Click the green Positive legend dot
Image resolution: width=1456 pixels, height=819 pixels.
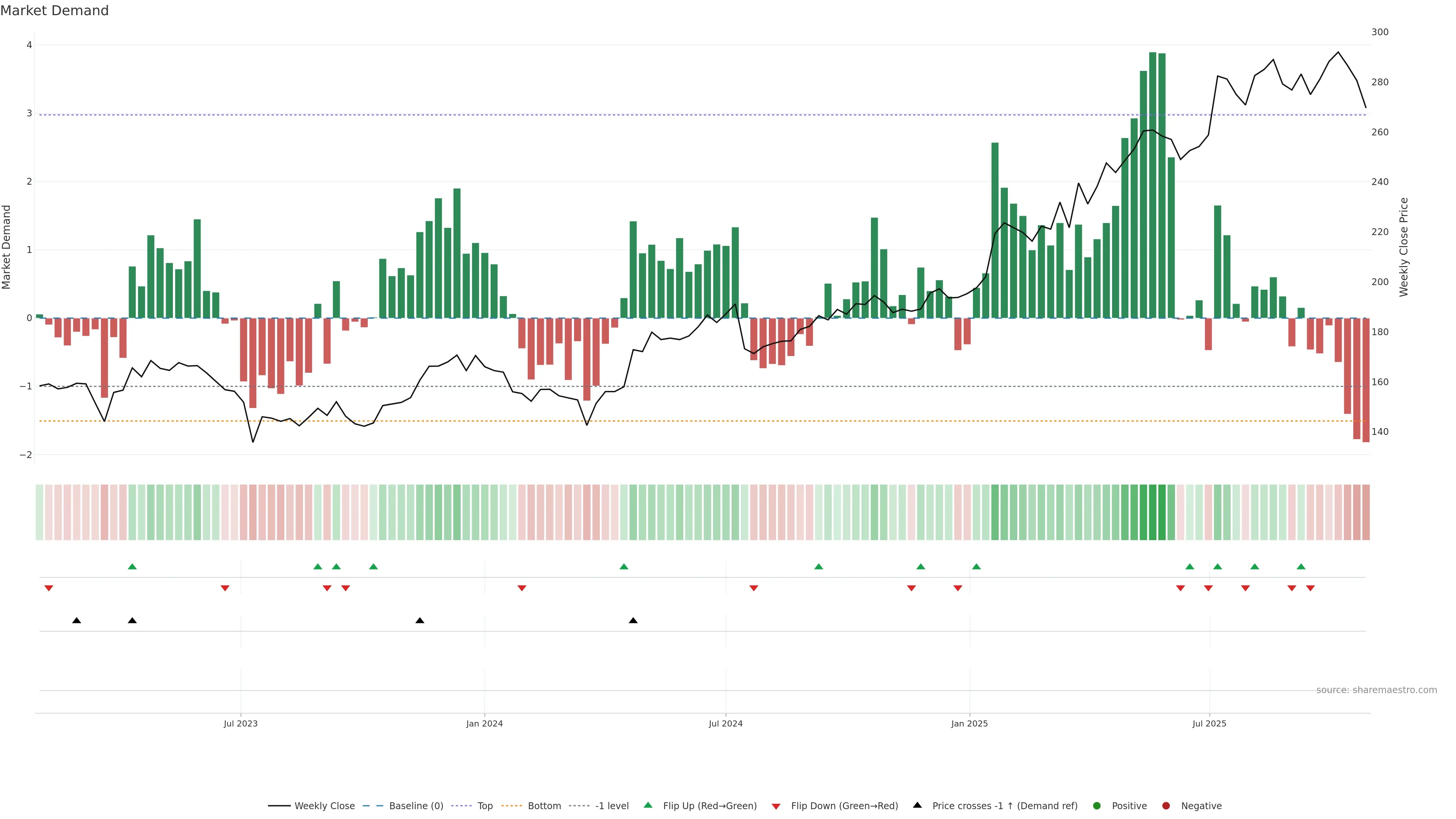click(1097, 805)
